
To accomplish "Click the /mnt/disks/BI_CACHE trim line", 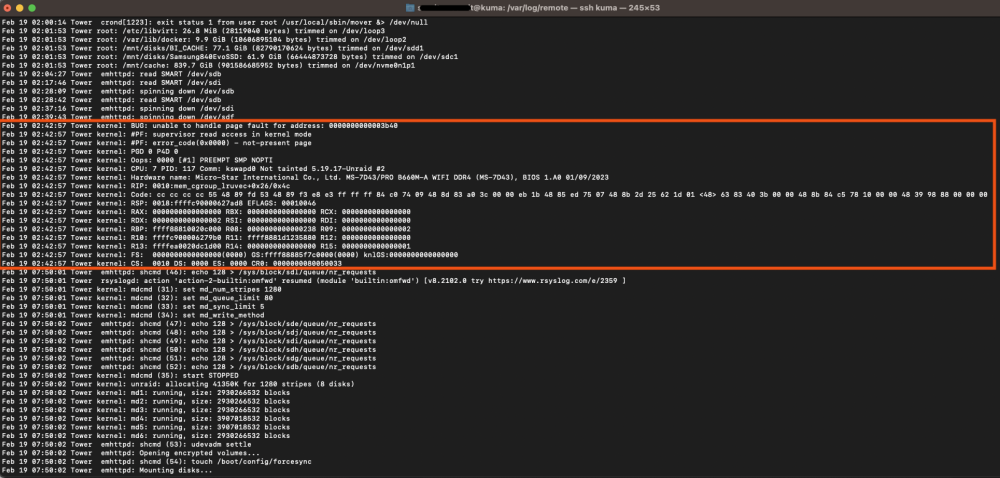I will point(212,48).
